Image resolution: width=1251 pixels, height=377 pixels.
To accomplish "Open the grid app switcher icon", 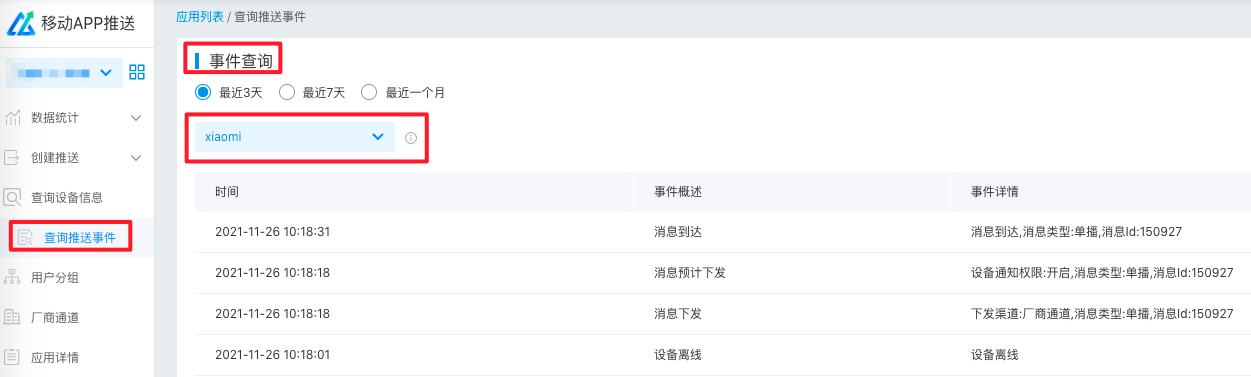I will (137, 72).
